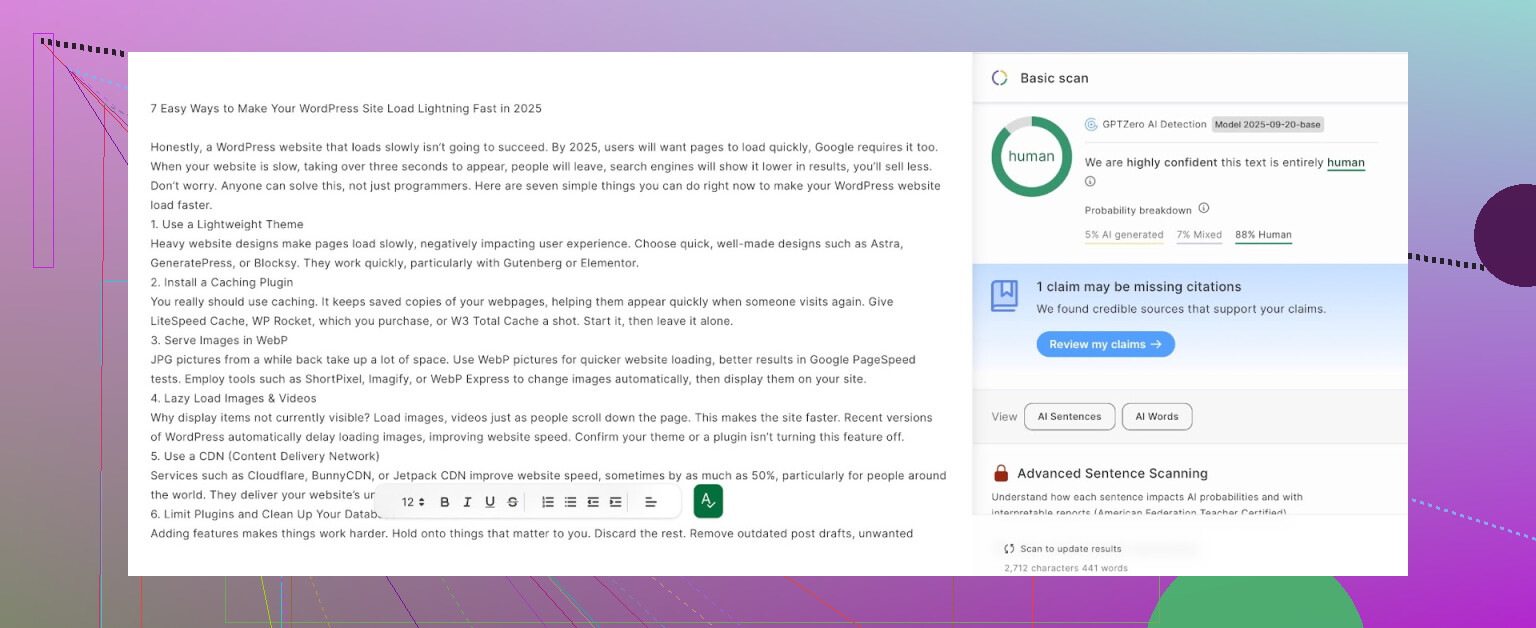
Task: Show info for Probability breakdown
Action: [x=1204, y=209]
